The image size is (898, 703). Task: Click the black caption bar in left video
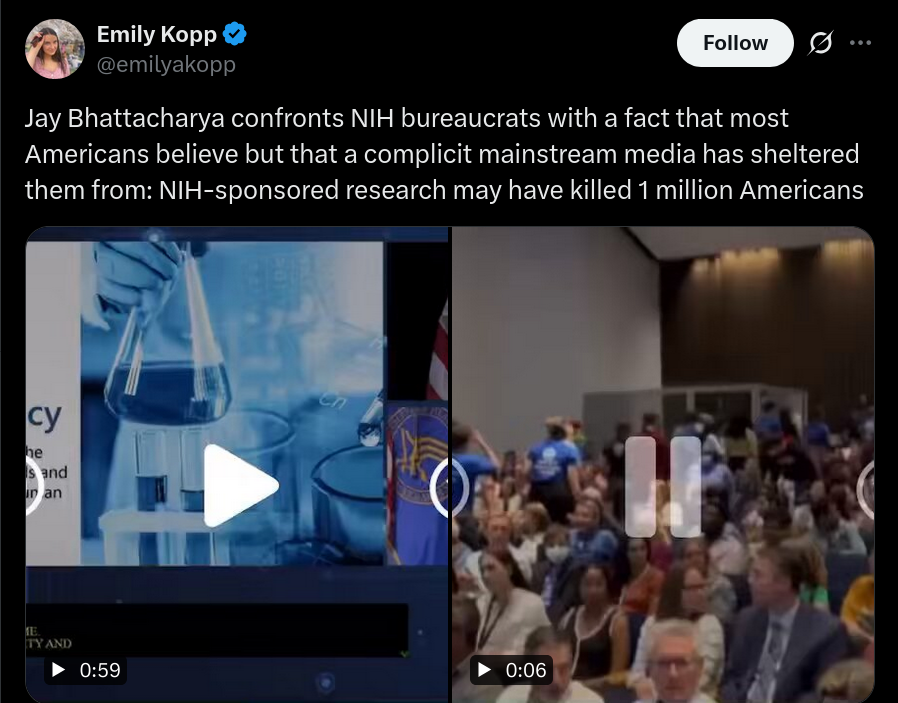(x=216, y=630)
